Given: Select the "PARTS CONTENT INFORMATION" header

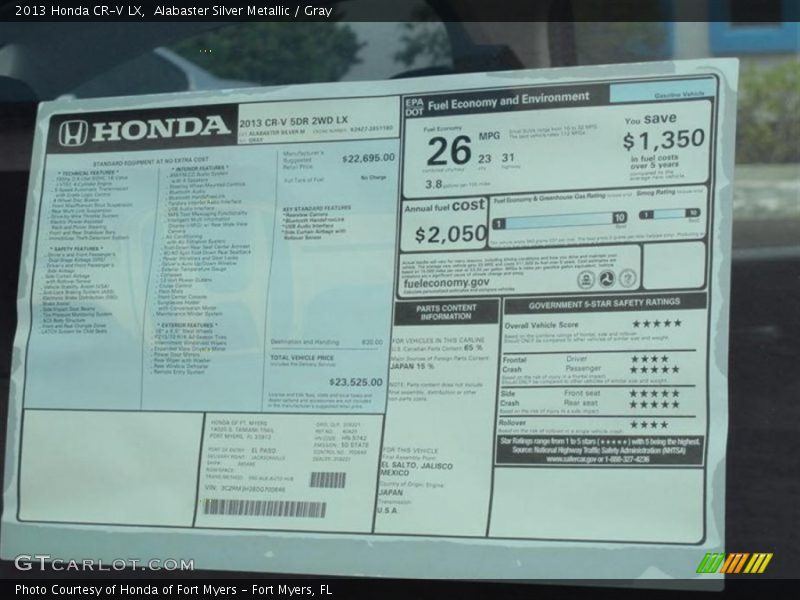Looking at the screenshot, I should tap(446, 312).
